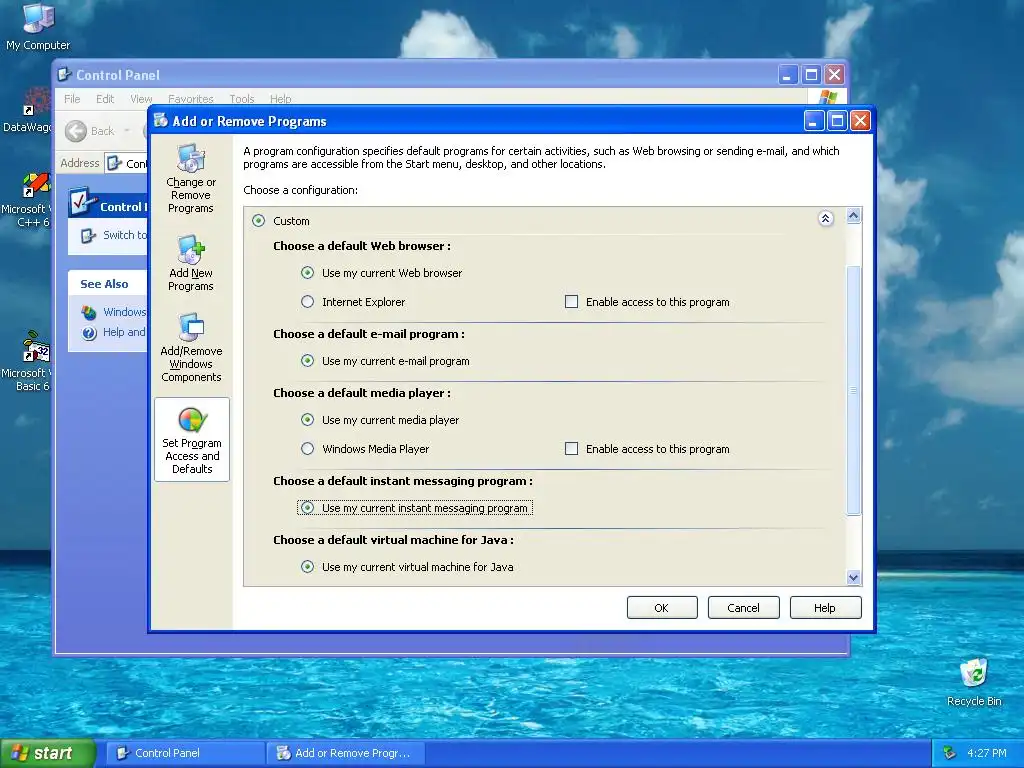The image size is (1024, 768).
Task: Click Add or Remove Programs taskbar button
Action: coord(346,753)
